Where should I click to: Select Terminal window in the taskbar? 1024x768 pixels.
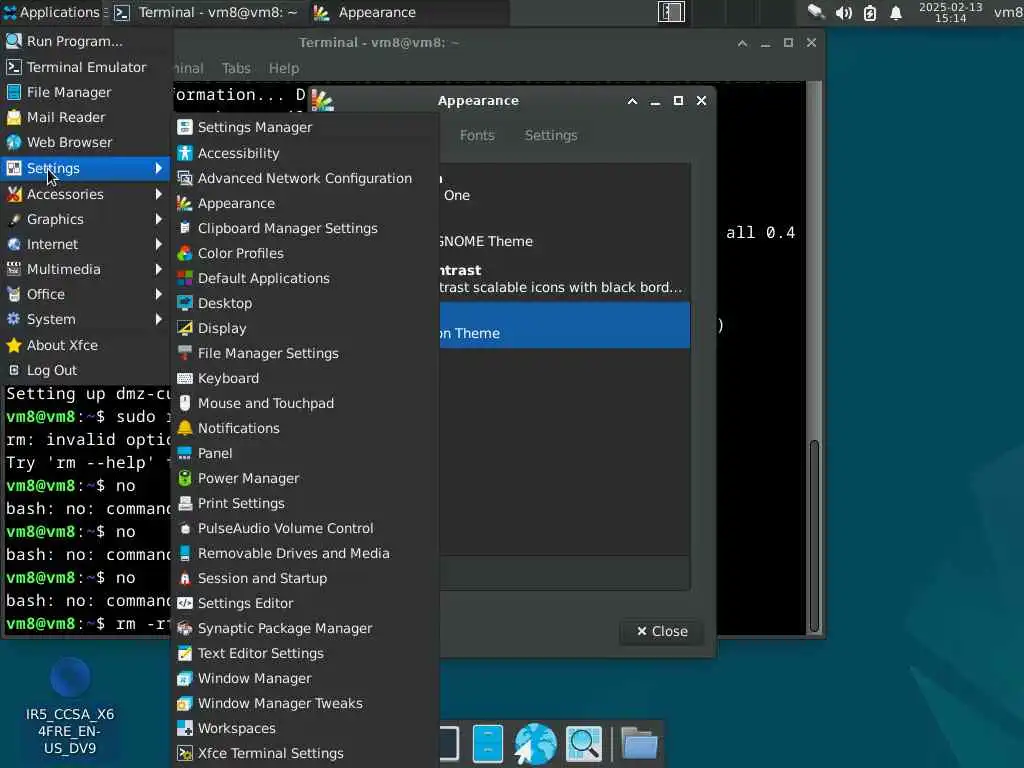(x=206, y=12)
